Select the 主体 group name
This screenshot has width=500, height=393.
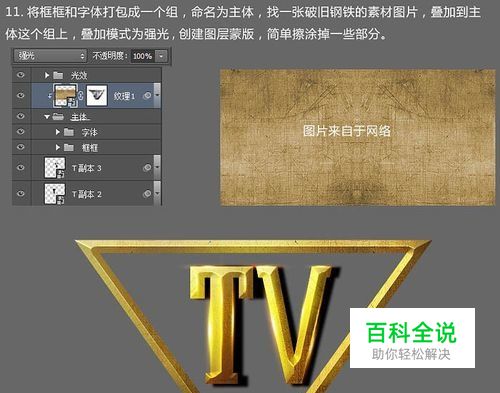click(x=79, y=117)
